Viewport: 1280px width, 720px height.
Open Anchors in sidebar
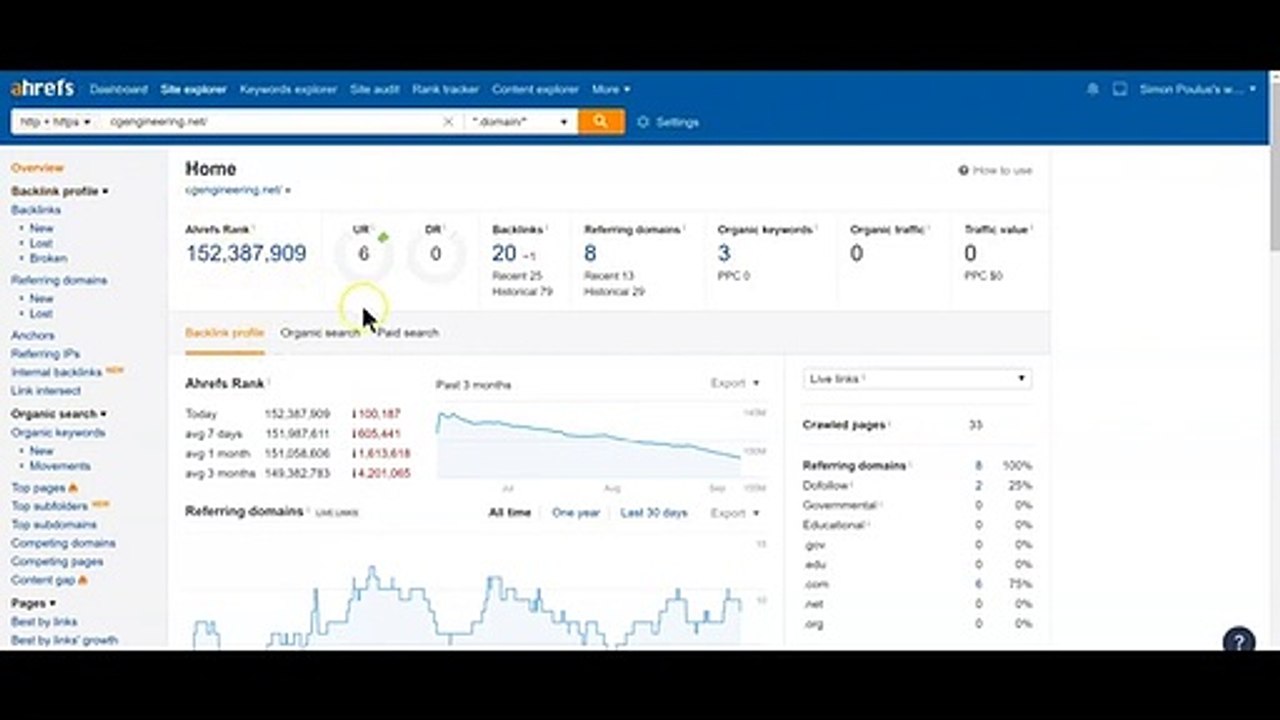pyautogui.click(x=33, y=336)
